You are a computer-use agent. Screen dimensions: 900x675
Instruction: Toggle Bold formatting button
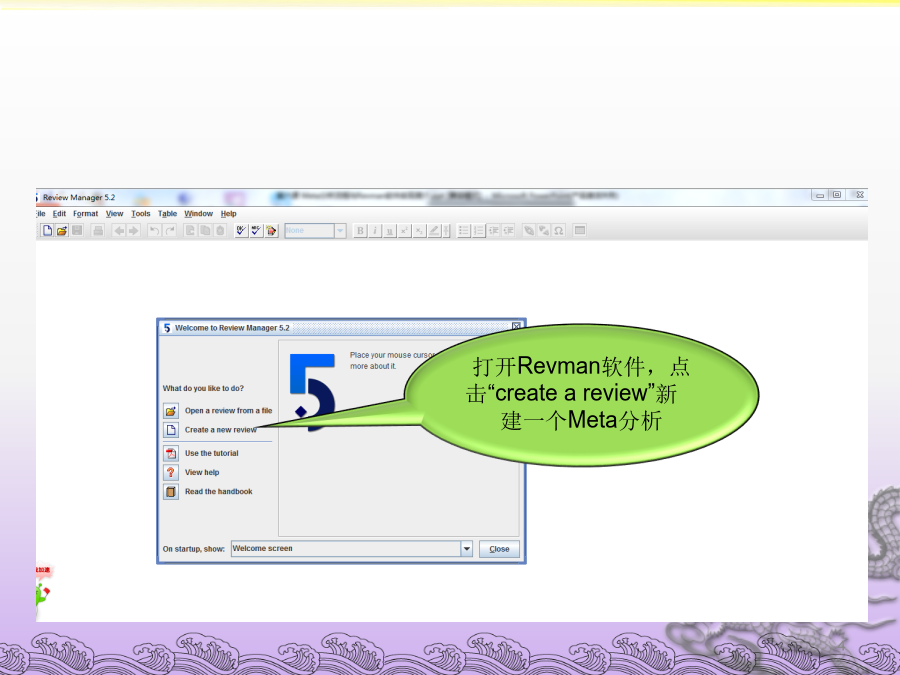360,231
